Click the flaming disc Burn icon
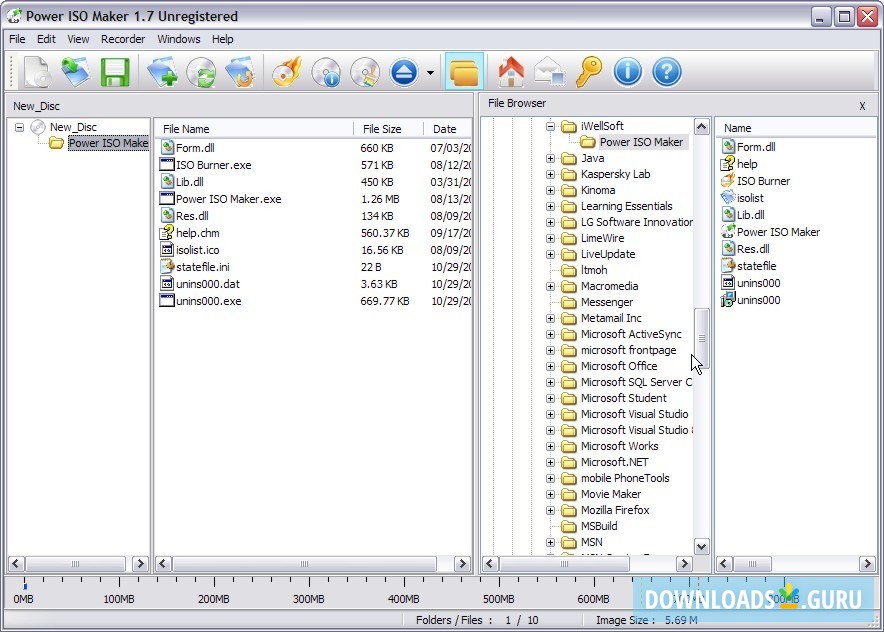This screenshot has width=884, height=632. coord(287,72)
